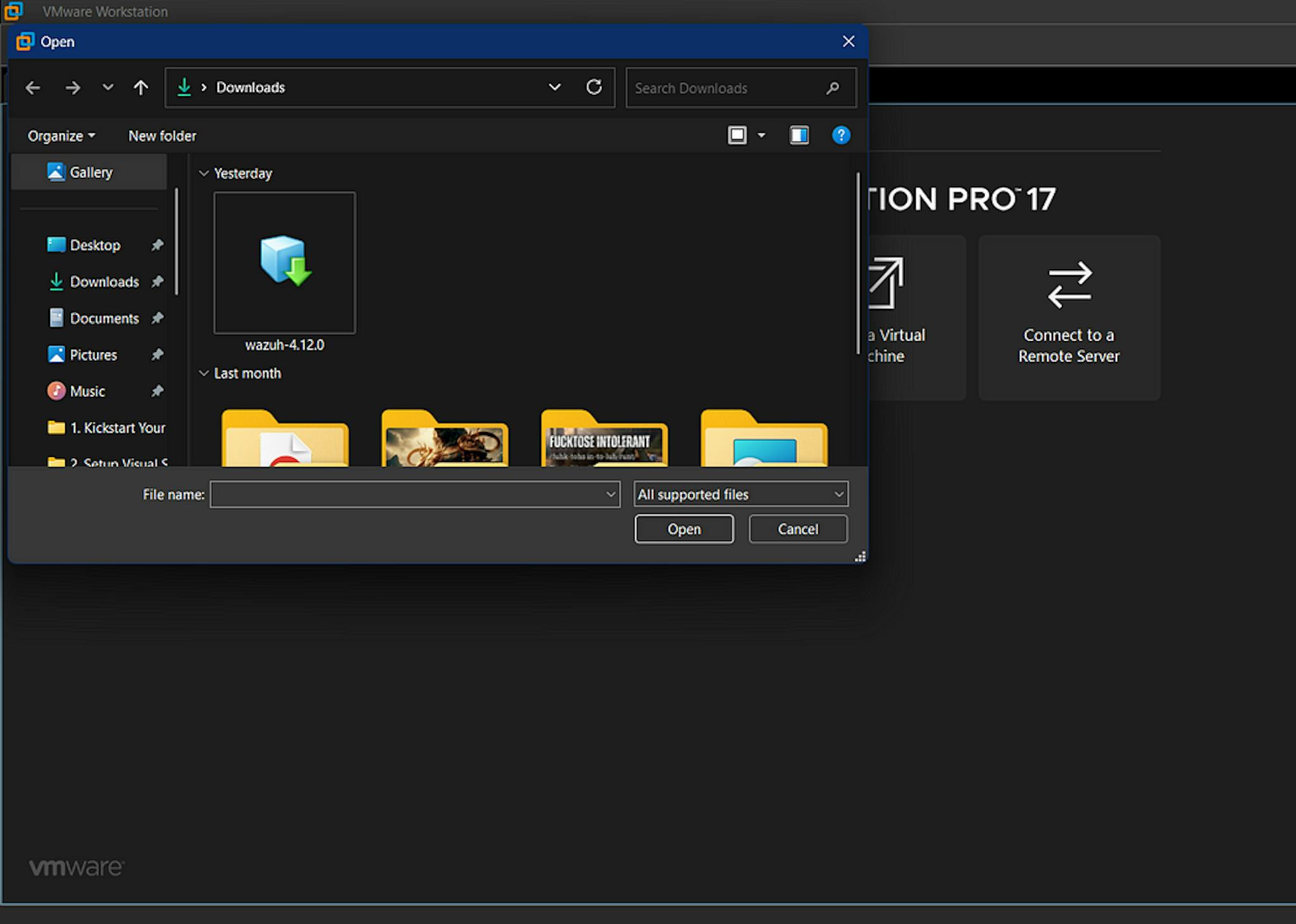Select the folder with blue screen preview

coord(764,438)
